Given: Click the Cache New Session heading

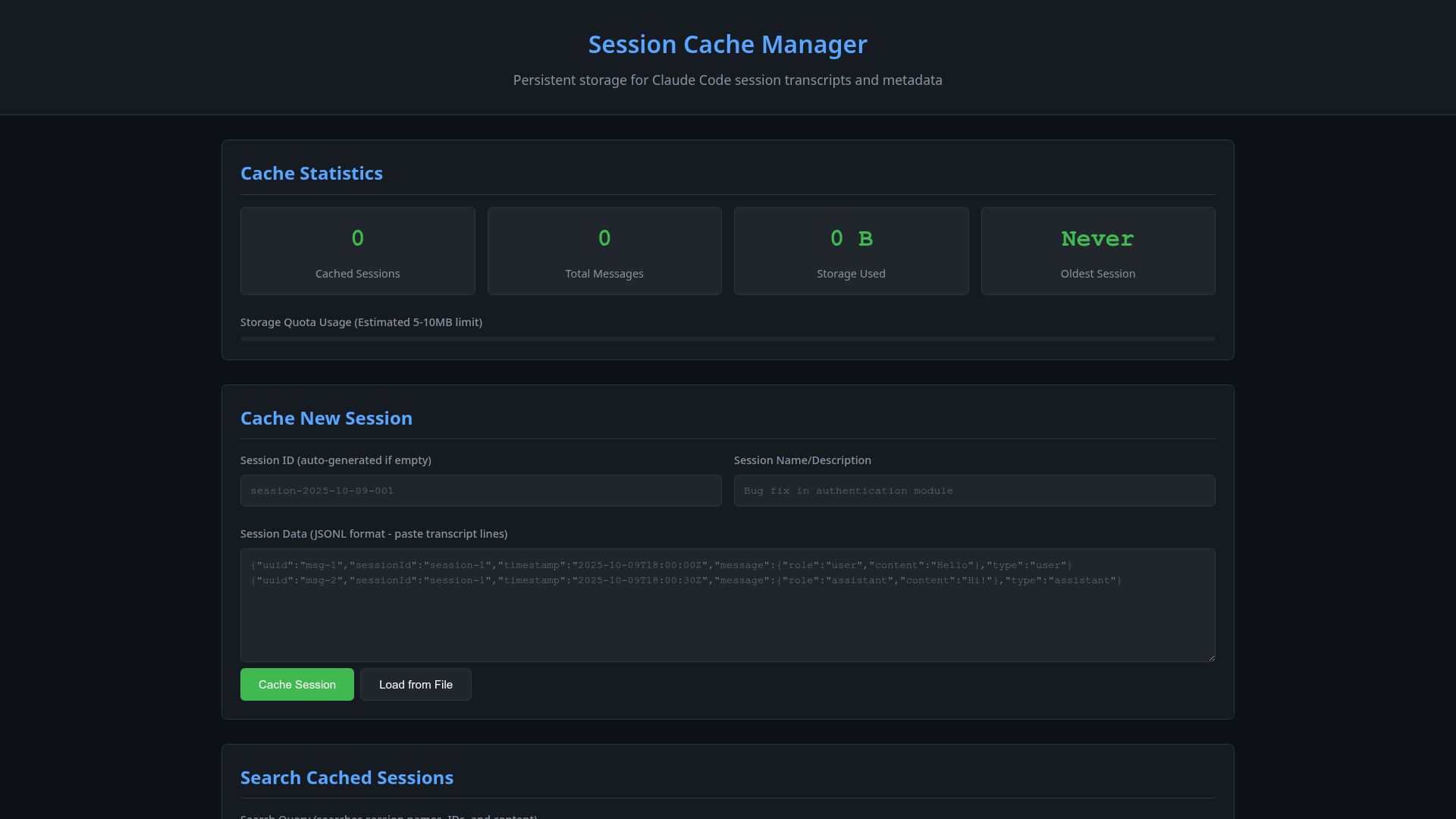Looking at the screenshot, I should [326, 419].
